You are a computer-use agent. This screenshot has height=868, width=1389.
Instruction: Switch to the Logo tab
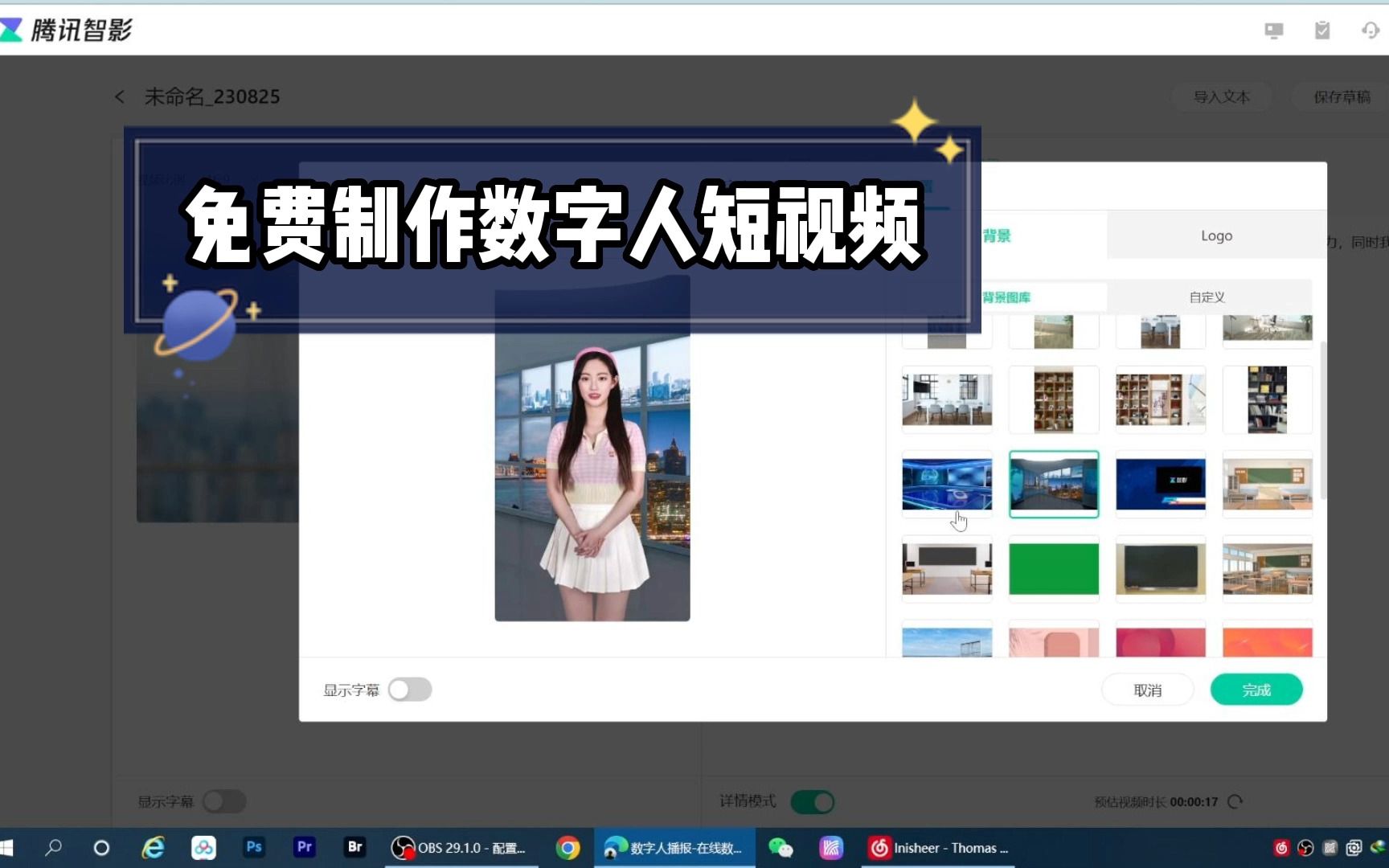tap(1216, 235)
